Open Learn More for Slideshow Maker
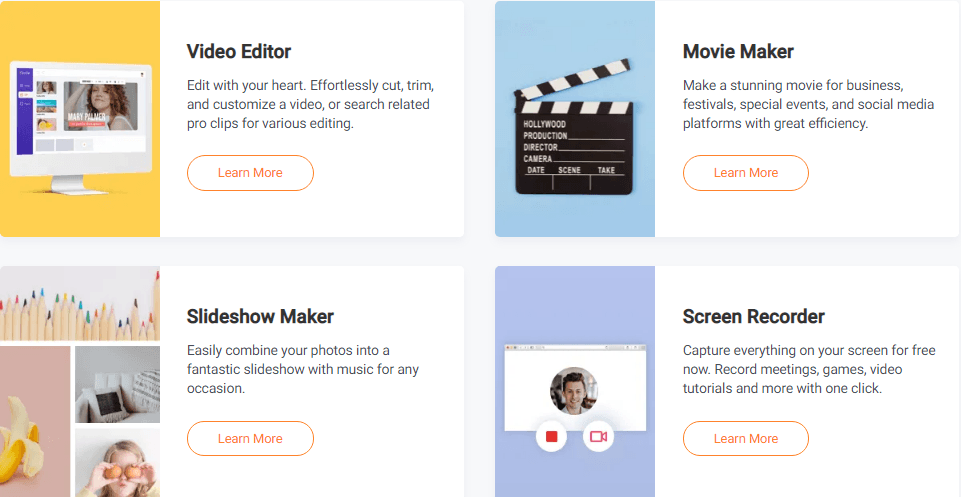The image size is (961, 497). (250, 439)
